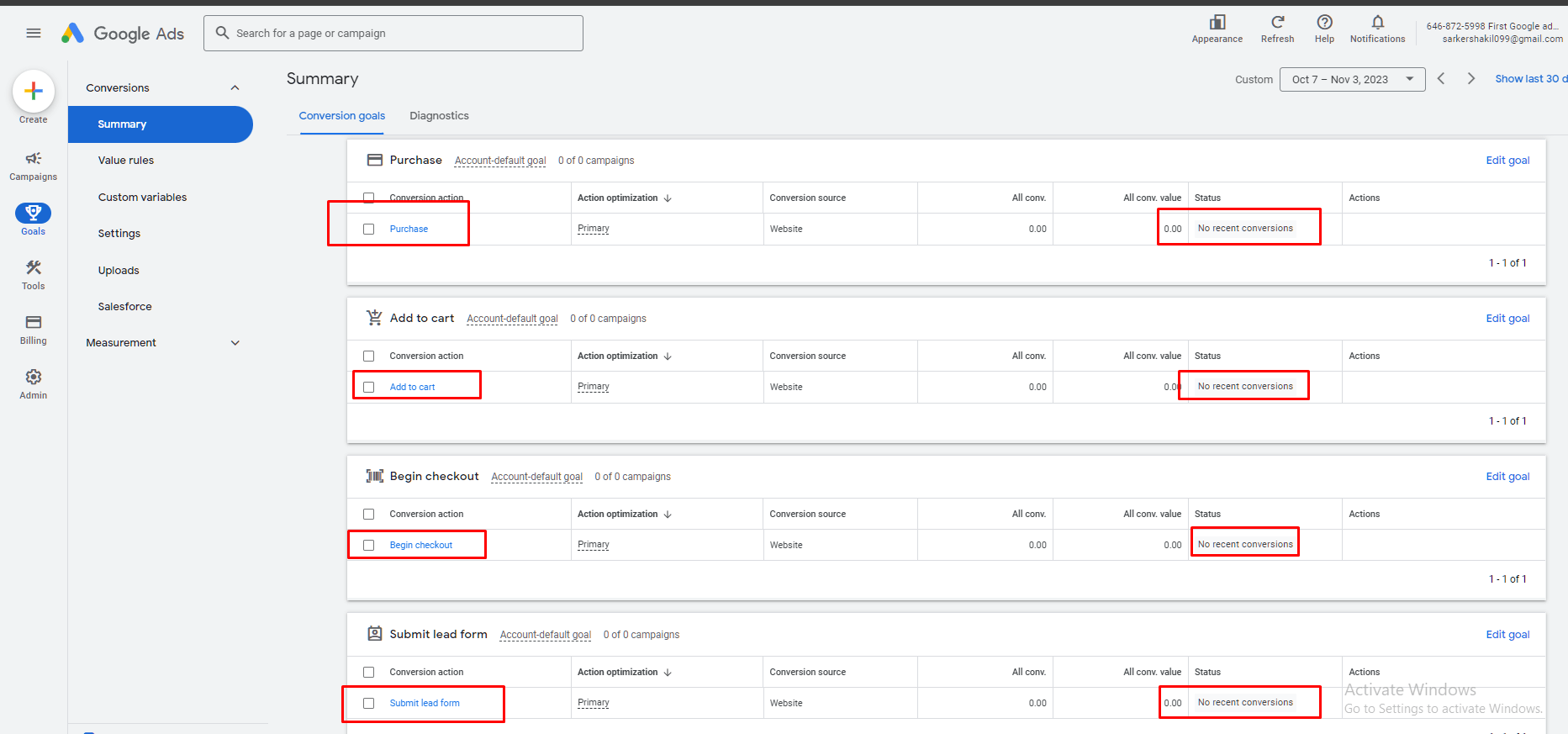Open the Submit lead form link
This screenshot has height=734, width=1568.
(x=425, y=704)
